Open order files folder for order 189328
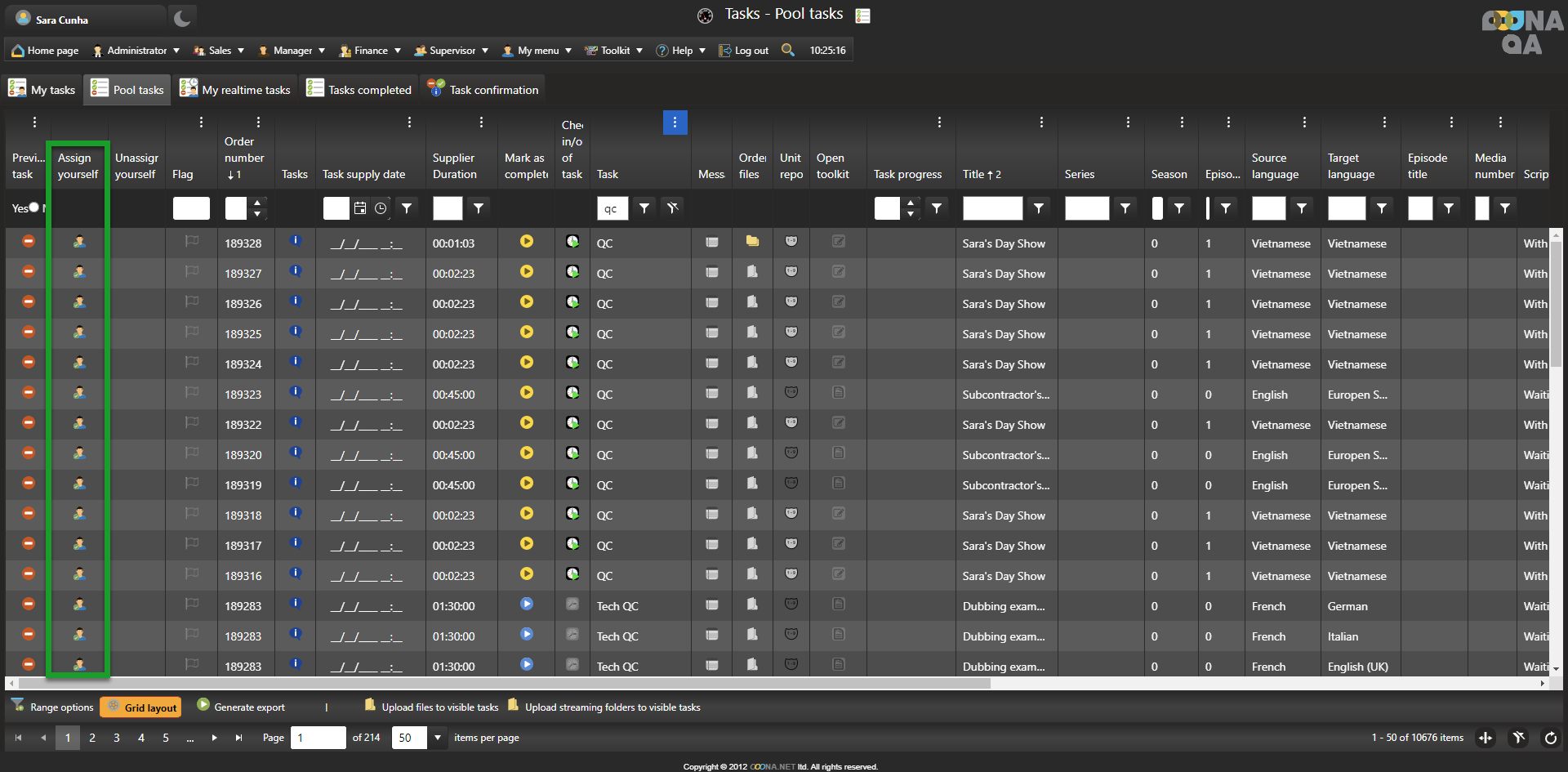The width and height of the screenshot is (1568, 772). [752, 242]
